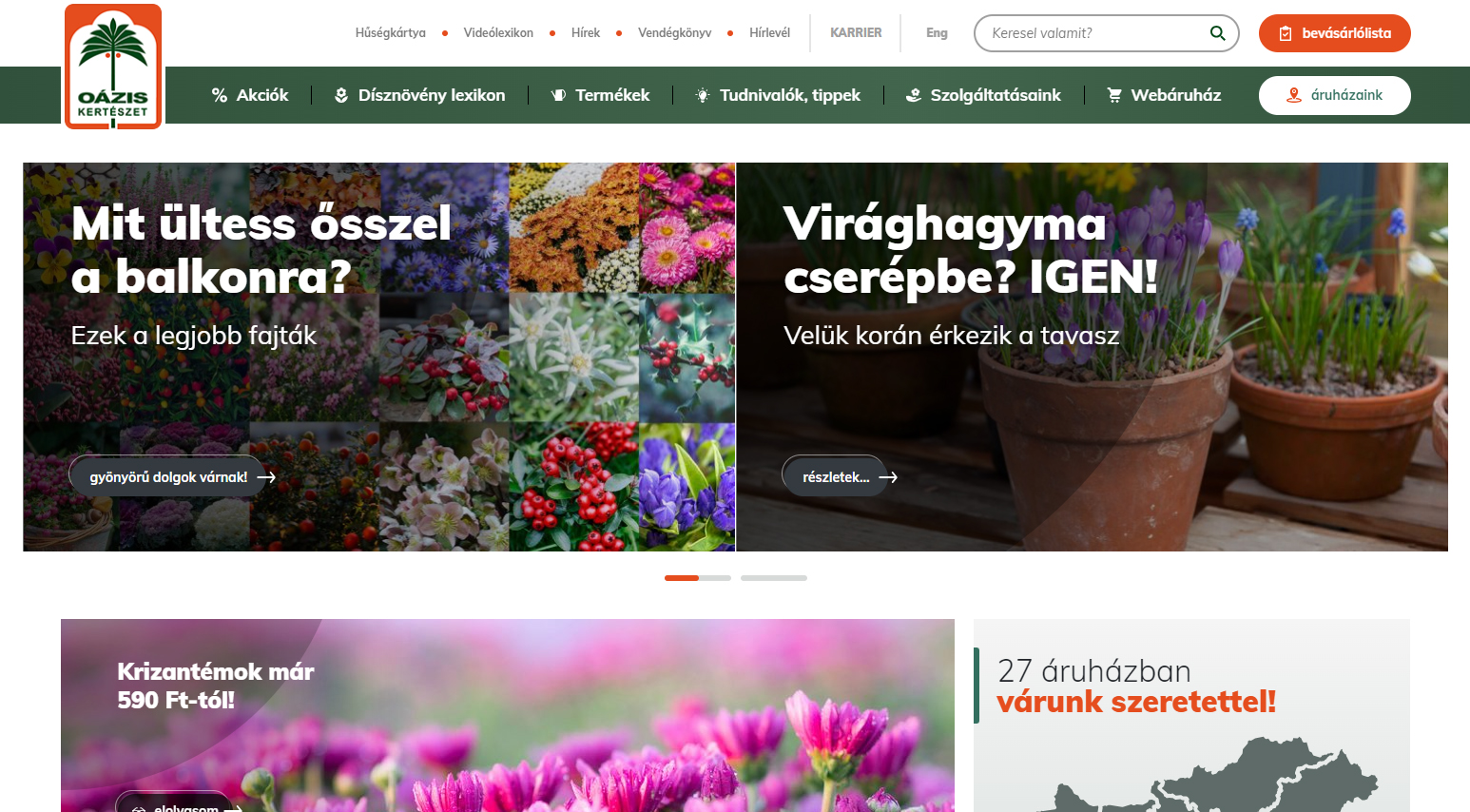This screenshot has height=812, width=1470.
Task: Select the lightbulb icon beside Tudnivalók, tippek
Action: (x=703, y=94)
